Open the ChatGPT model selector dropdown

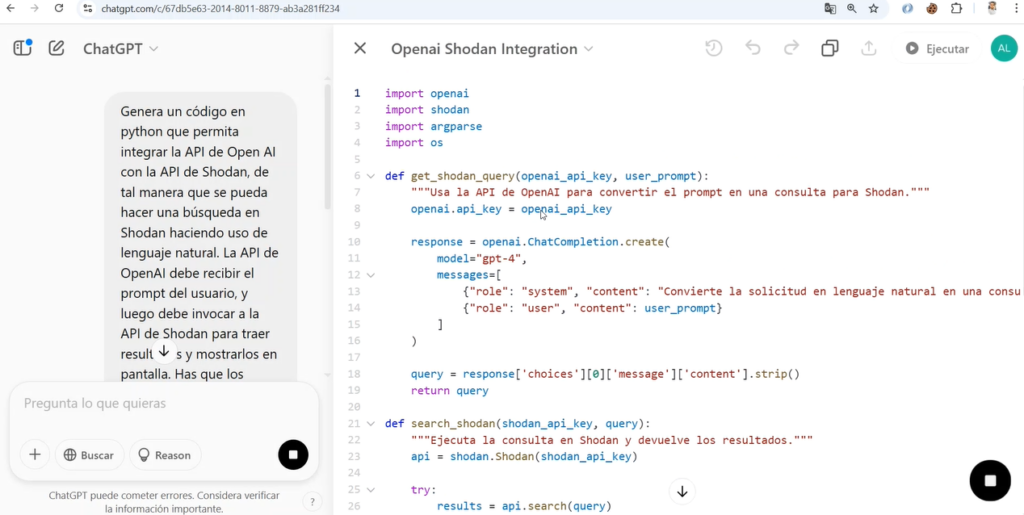click(120, 49)
